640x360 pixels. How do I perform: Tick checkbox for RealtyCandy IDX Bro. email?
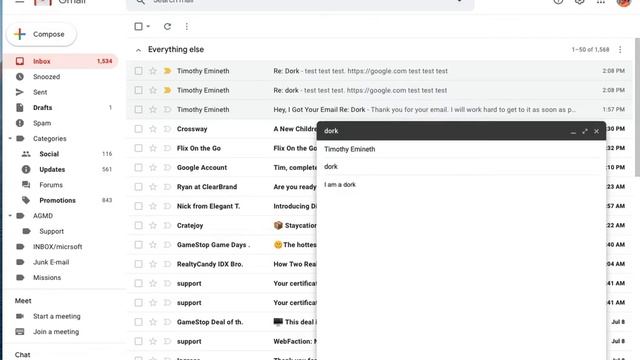139,264
